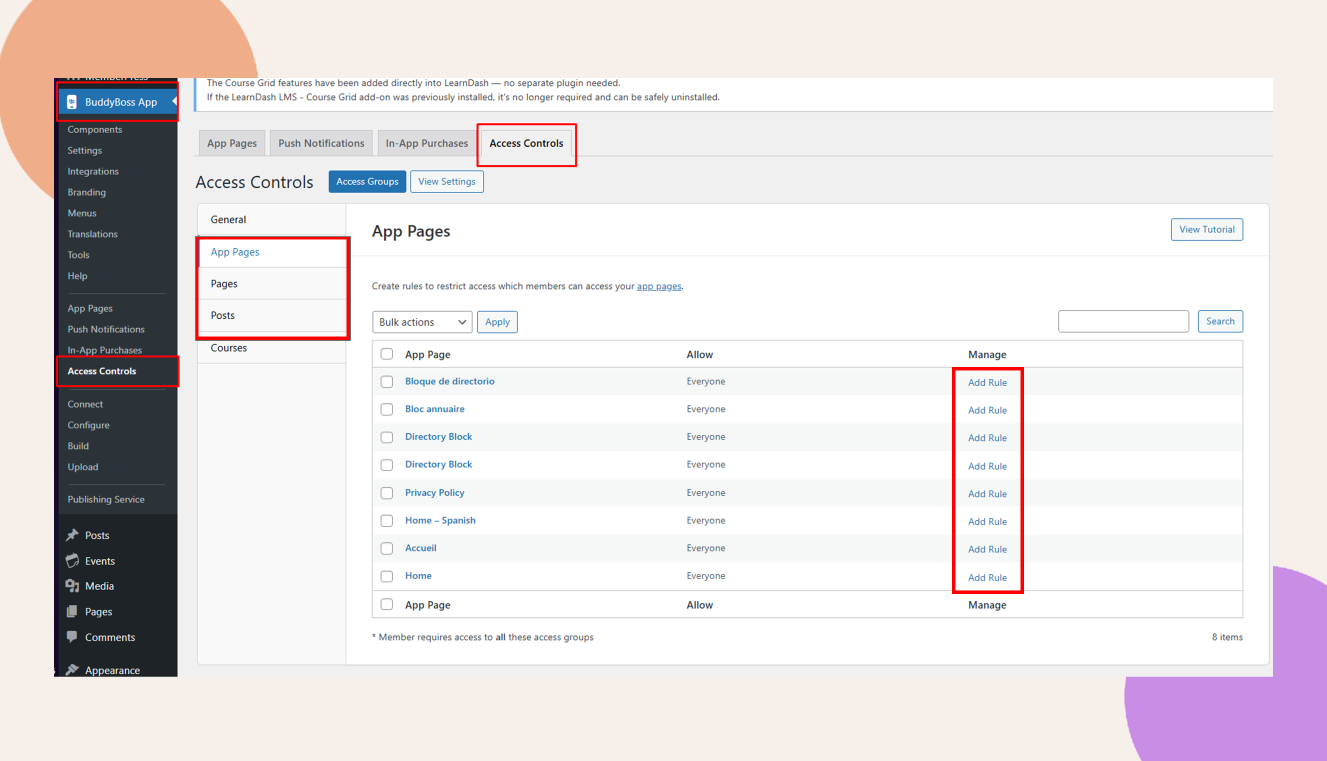
Task: Check the Home – Spanish row checkbox
Action: (x=387, y=520)
